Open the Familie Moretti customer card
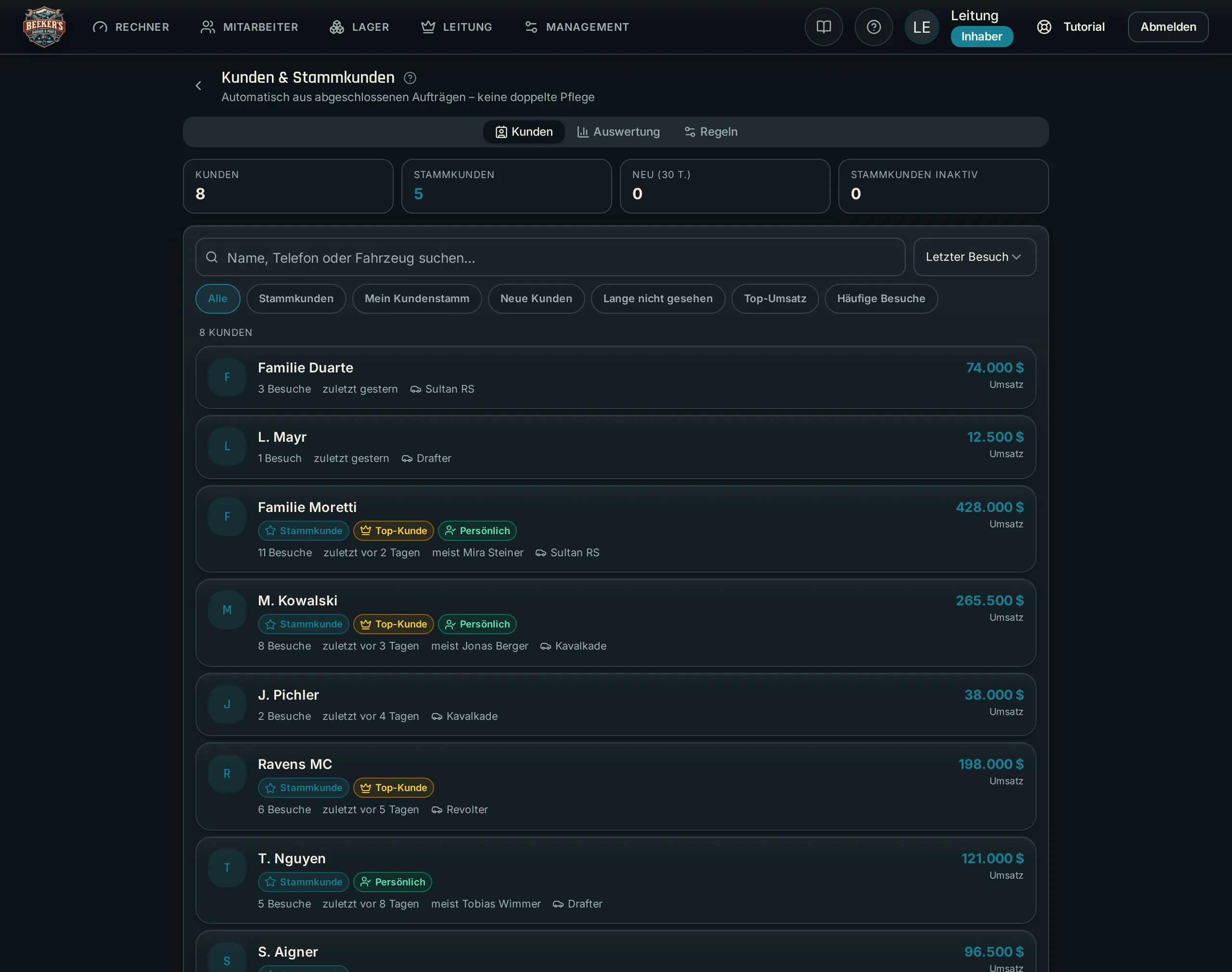 615,529
